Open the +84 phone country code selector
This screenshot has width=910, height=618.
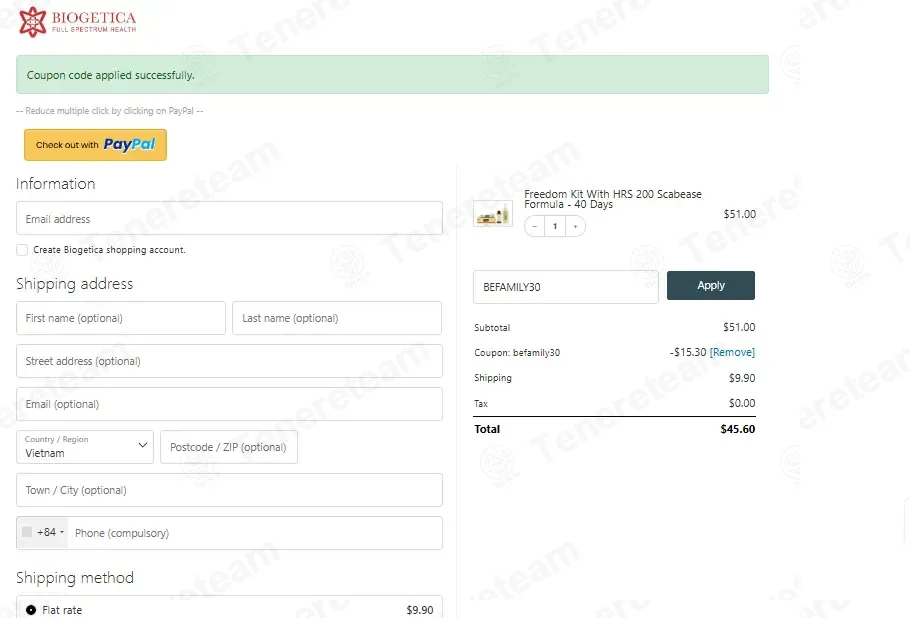tap(43, 532)
